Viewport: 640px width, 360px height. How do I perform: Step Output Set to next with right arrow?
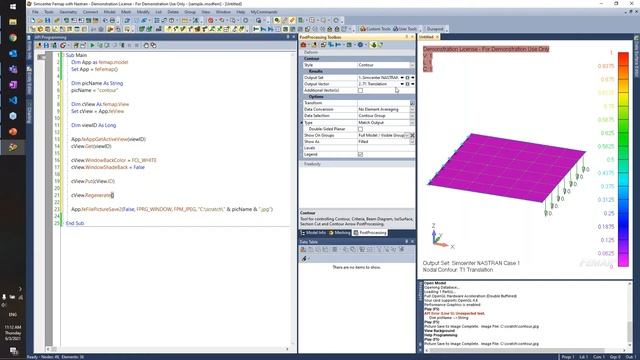[x=413, y=78]
